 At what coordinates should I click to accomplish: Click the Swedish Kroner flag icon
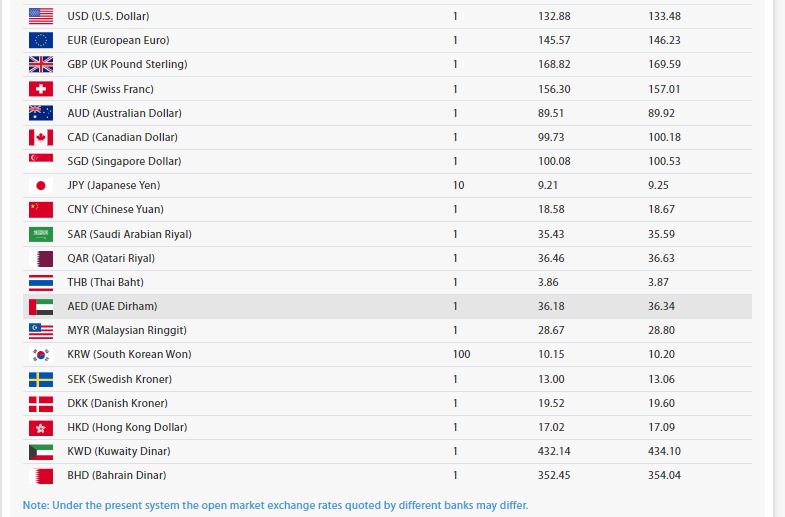pyautogui.click(x=41, y=379)
